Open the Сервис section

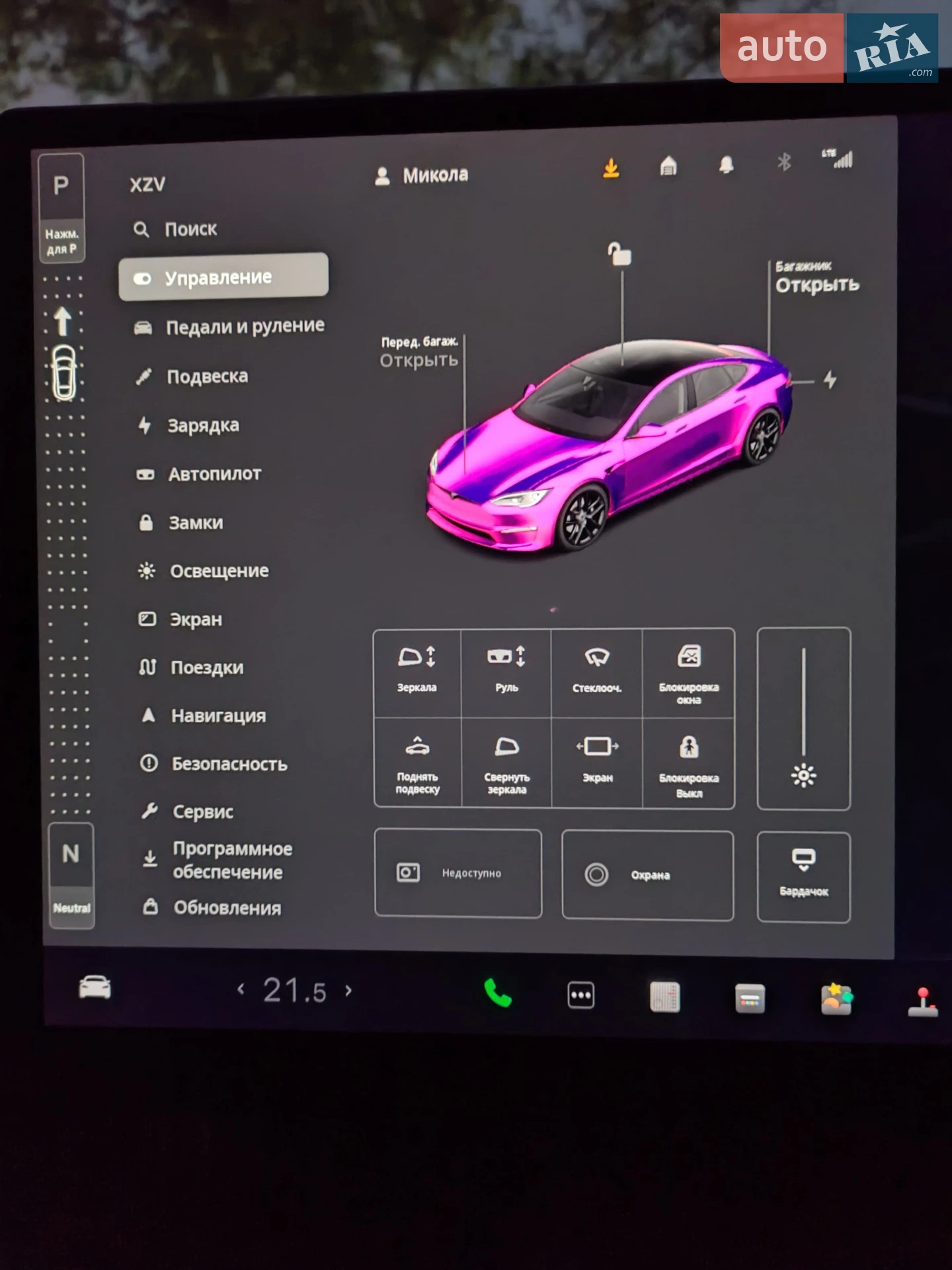(187, 811)
